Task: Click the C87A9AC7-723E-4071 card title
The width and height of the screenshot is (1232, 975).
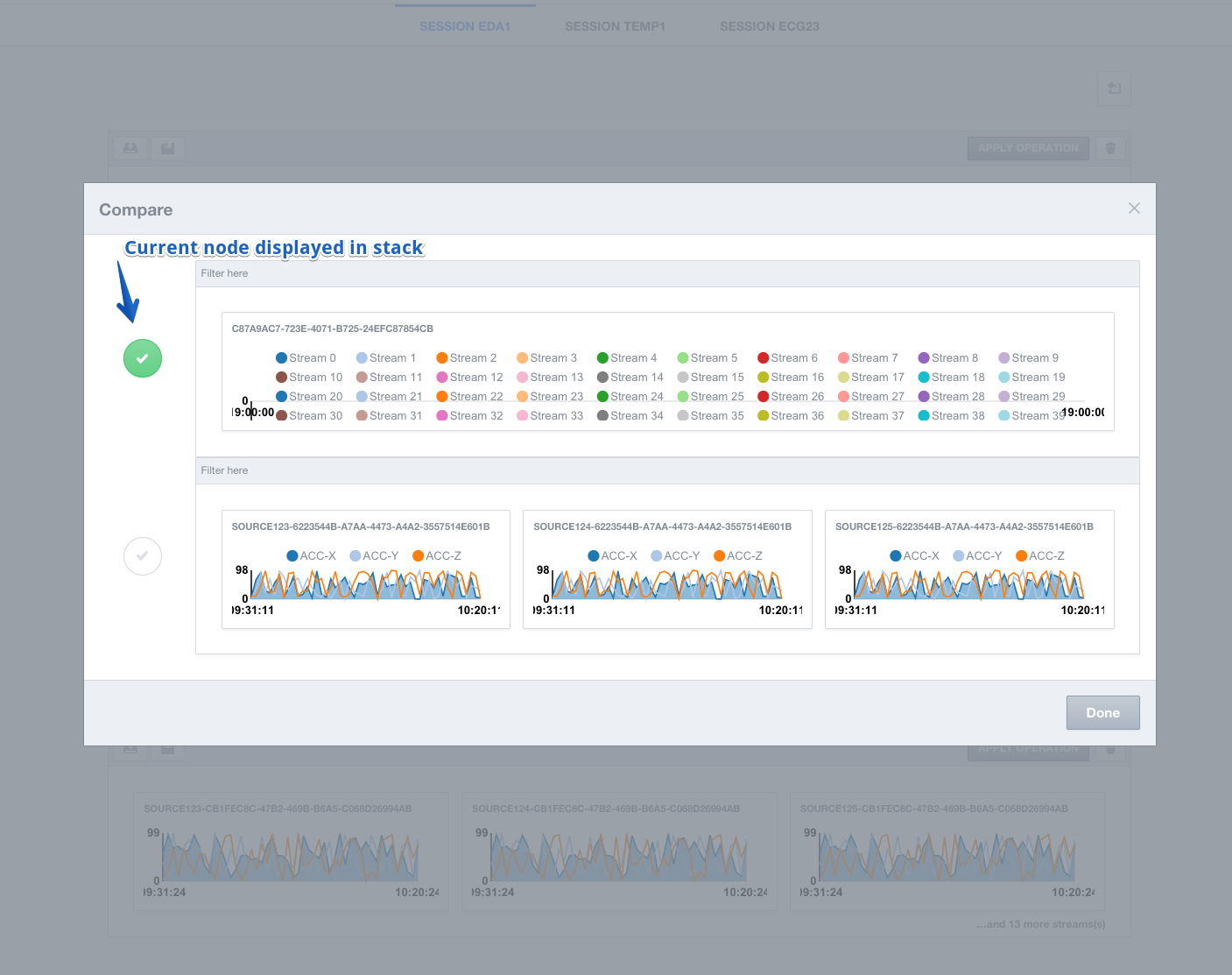Action: click(333, 329)
